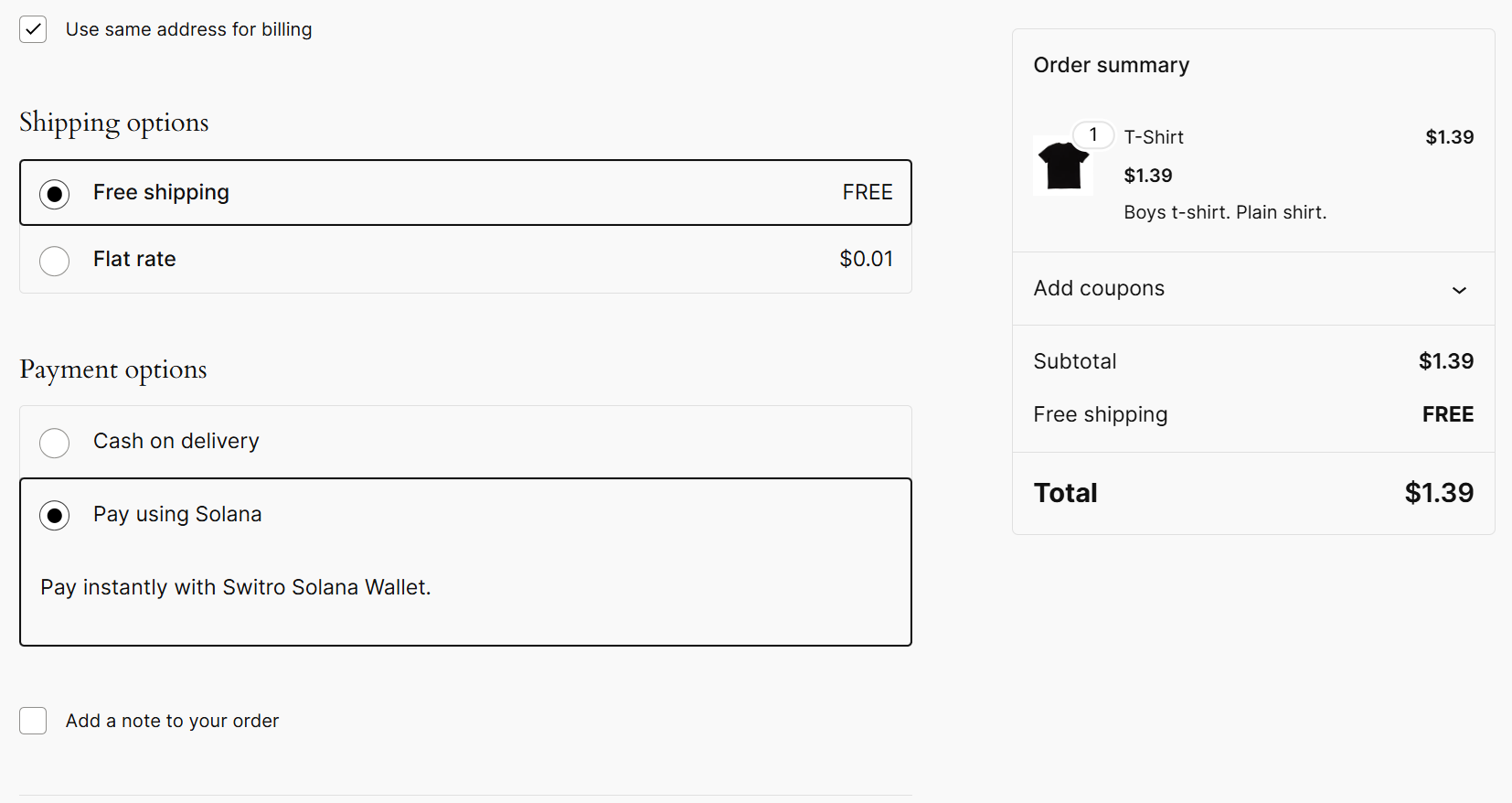The image size is (1512, 803).
Task: Click the Flat rate $0.01 price
Action: point(866,259)
